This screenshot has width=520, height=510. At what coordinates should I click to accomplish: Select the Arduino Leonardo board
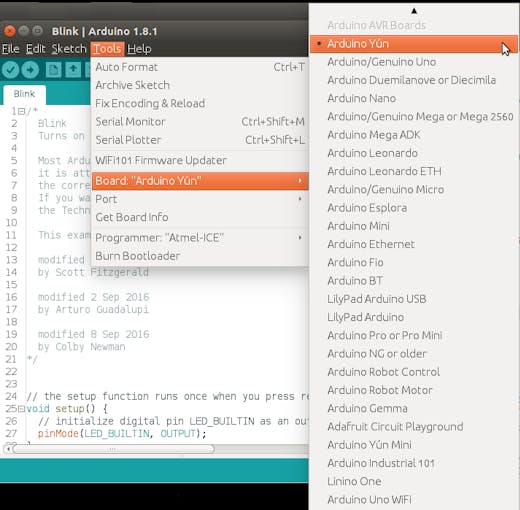pyautogui.click(x=414, y=153)
